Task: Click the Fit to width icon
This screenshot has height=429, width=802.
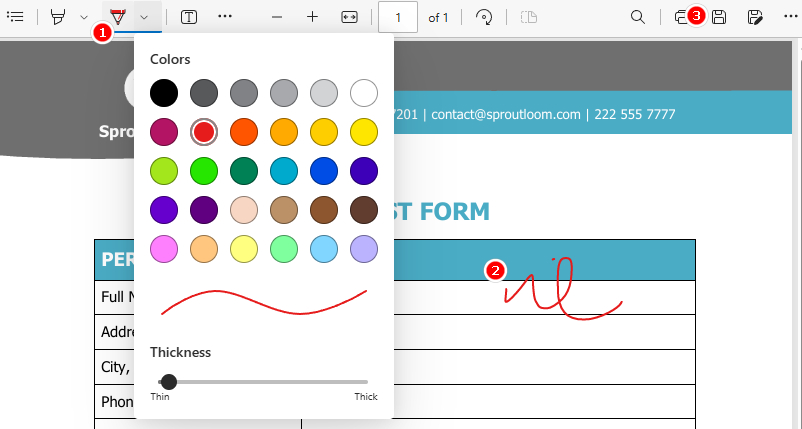Action: [x=349, y=17]
